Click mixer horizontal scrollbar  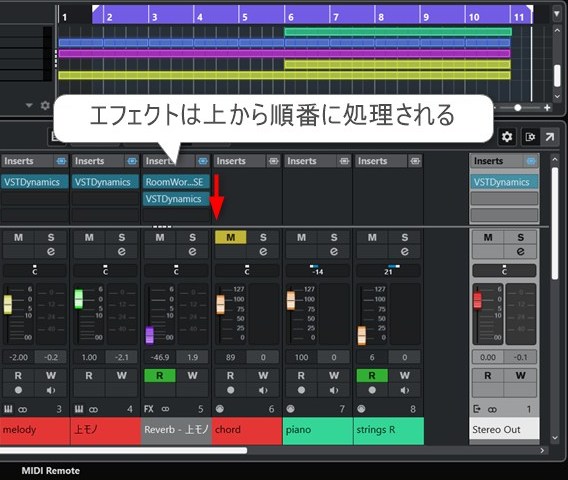pyautogui.click(x=123, y=450)
